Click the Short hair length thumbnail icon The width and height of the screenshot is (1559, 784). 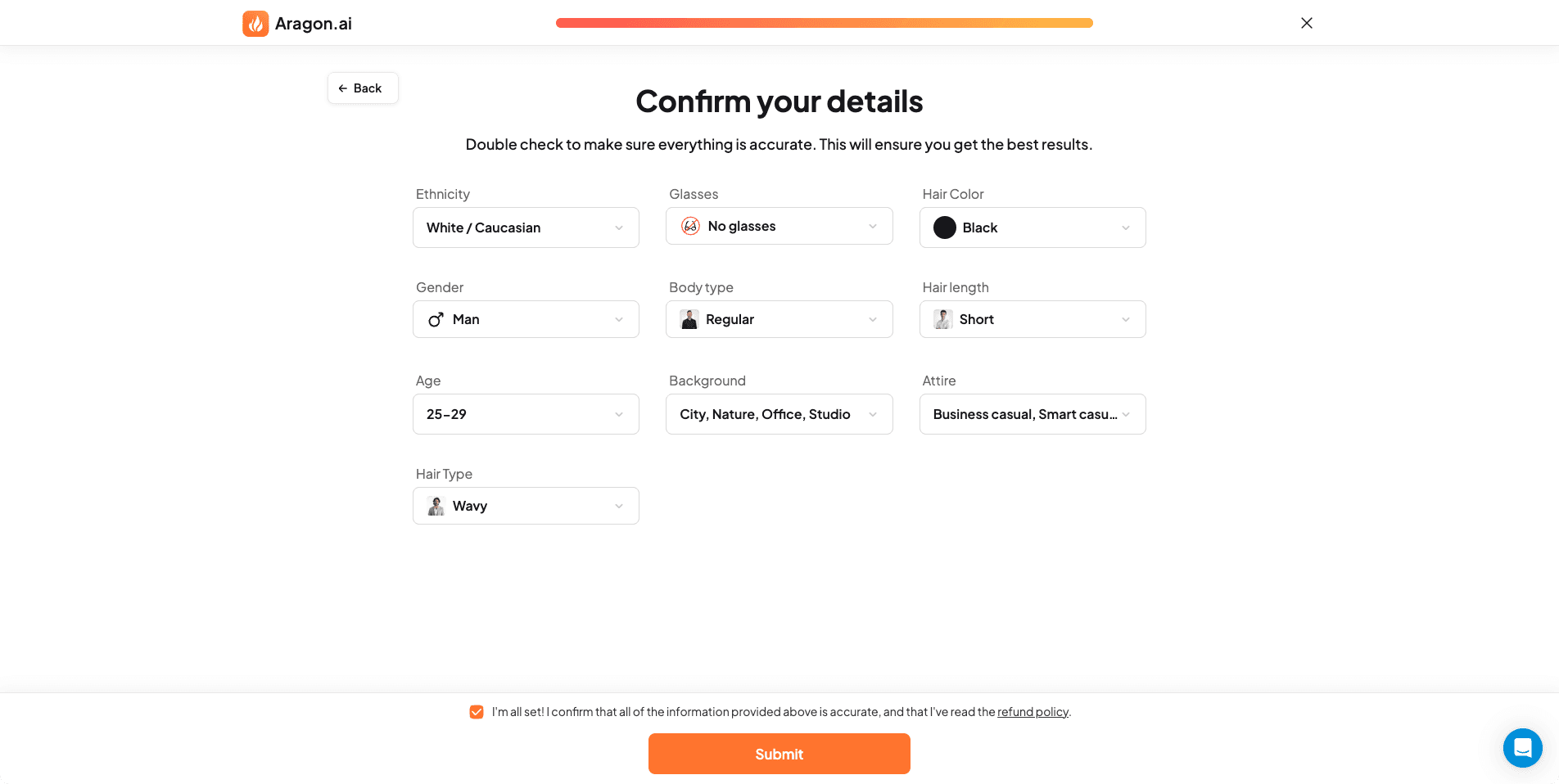tap(942, 319)
